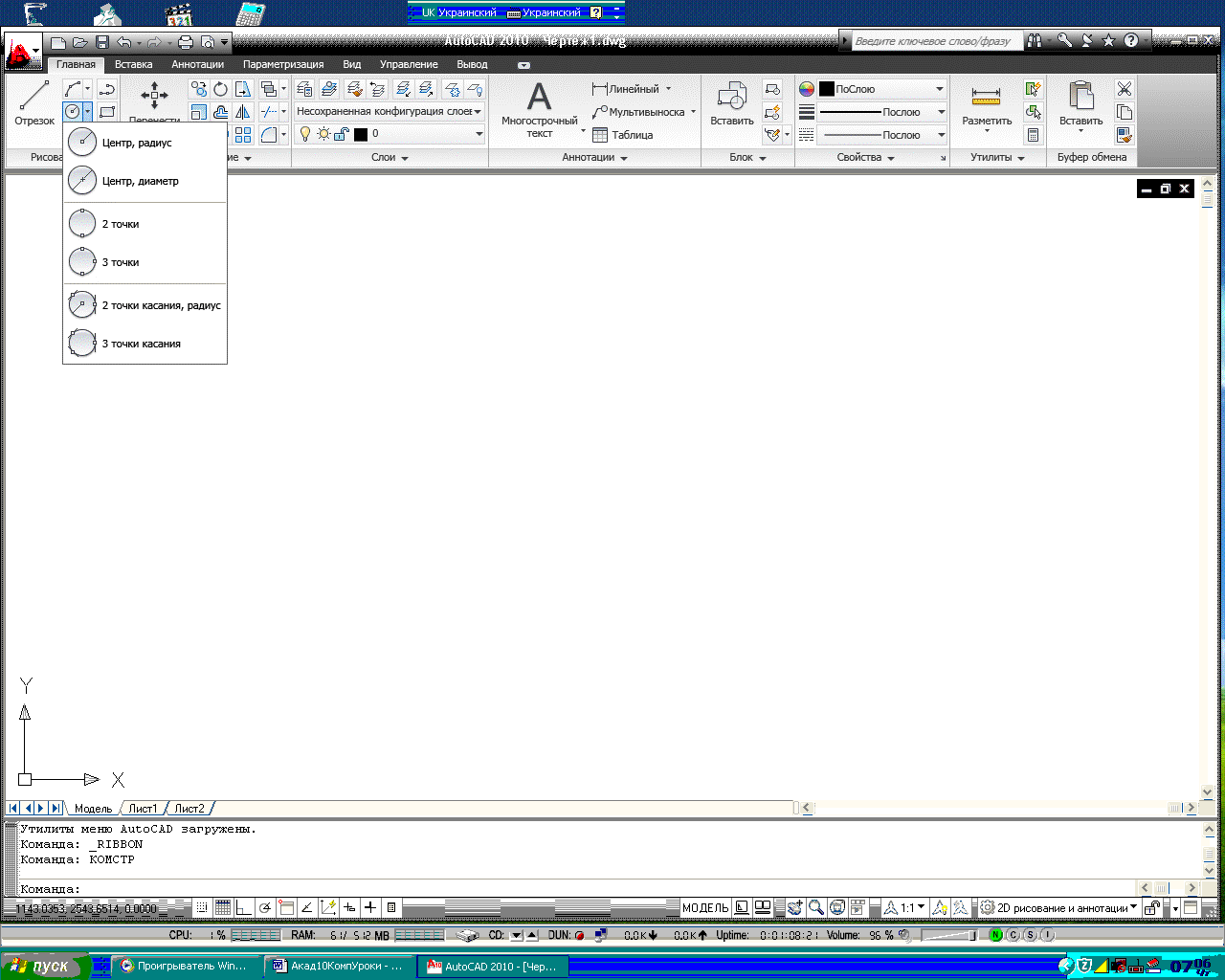
Task: Toggle layer 0 lightbulb on/off
Action: pyautogui.click(x=305, y=134)
